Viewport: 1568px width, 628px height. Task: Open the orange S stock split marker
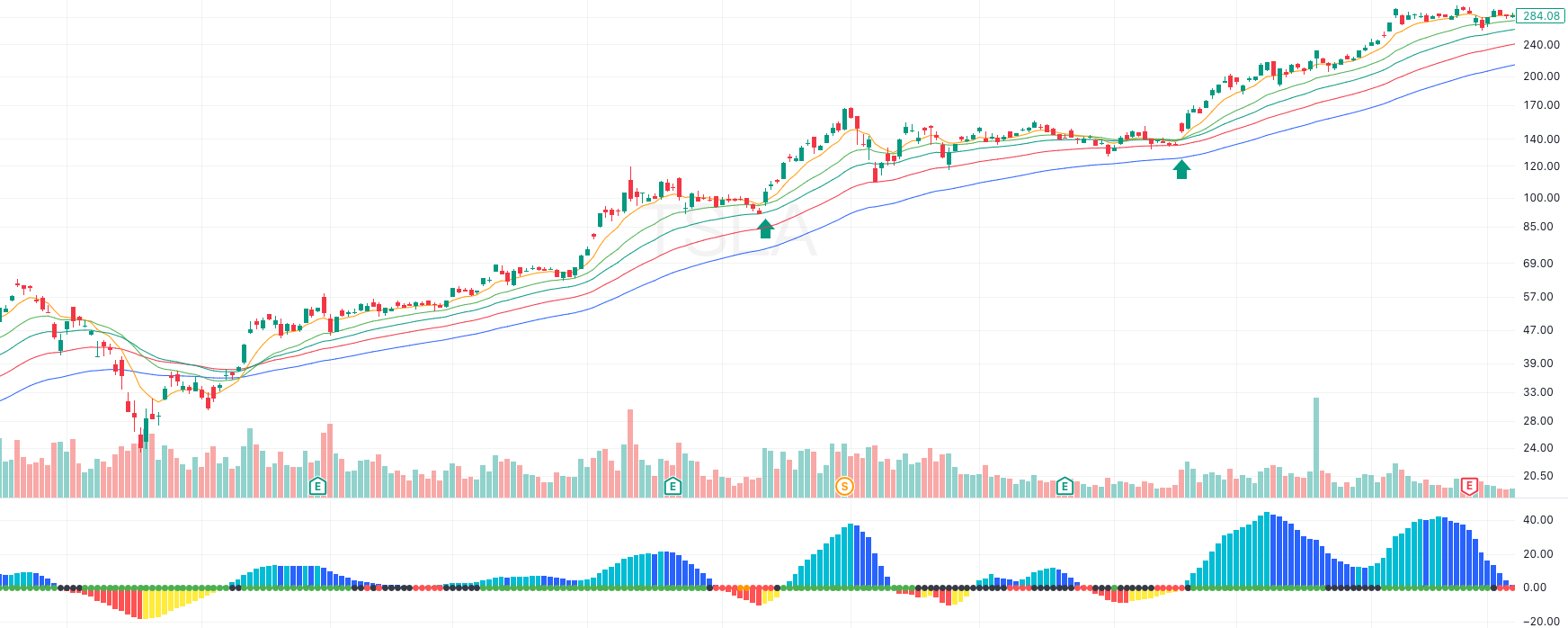coord(843,487)
